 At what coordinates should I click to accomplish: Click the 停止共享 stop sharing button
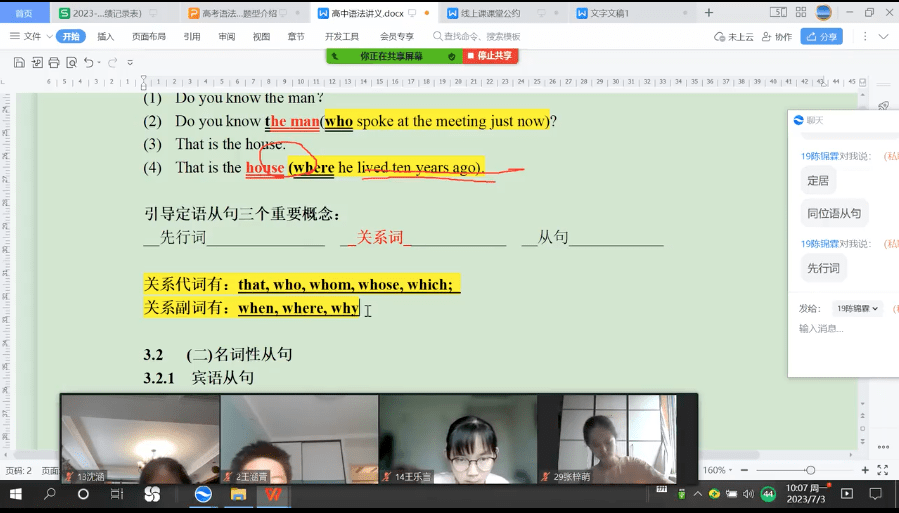490,56
